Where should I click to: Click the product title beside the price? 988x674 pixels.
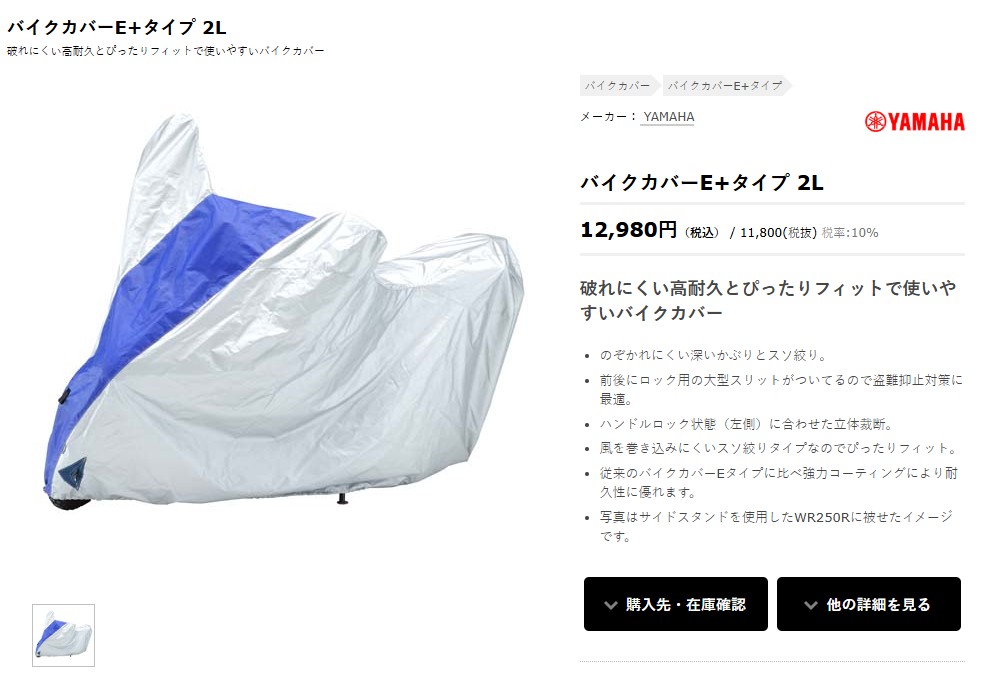coord(701,182)
